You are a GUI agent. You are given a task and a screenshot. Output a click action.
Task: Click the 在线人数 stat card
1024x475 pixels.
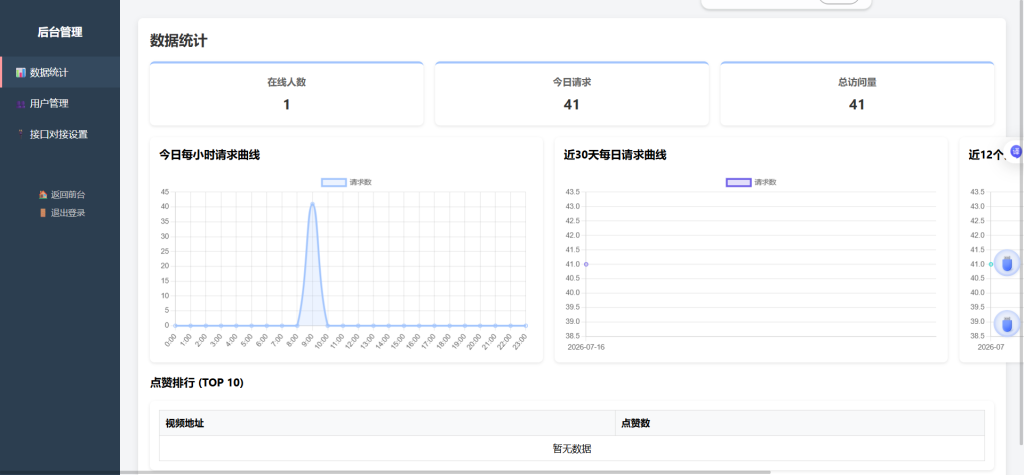point(287,93)
